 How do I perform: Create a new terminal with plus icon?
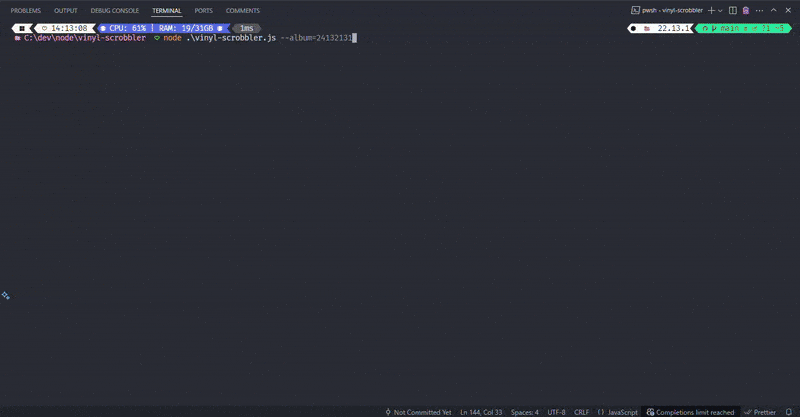coord(711,10)
